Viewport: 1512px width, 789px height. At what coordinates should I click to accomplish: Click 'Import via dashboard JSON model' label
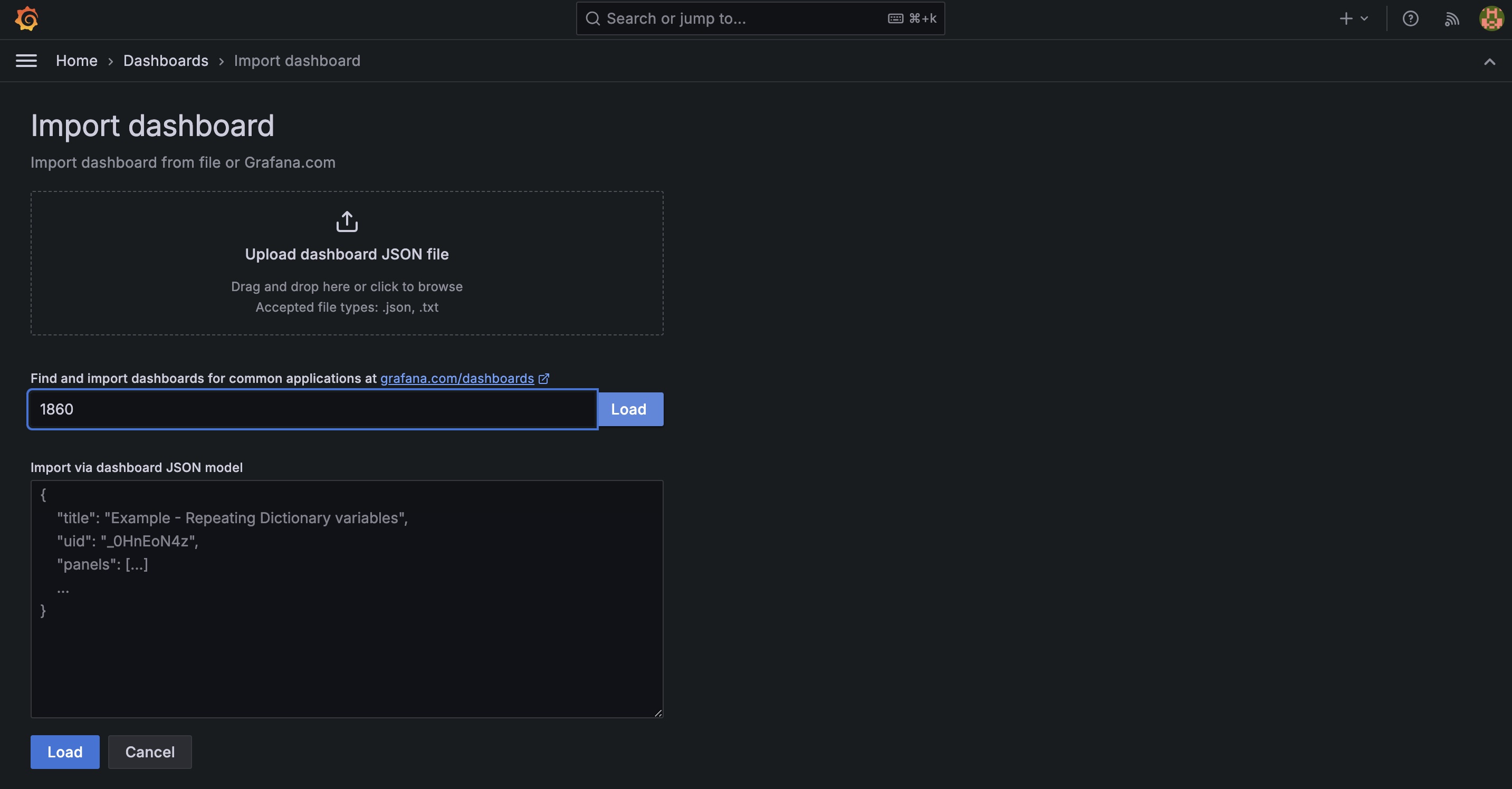click(x=136, y=467)
